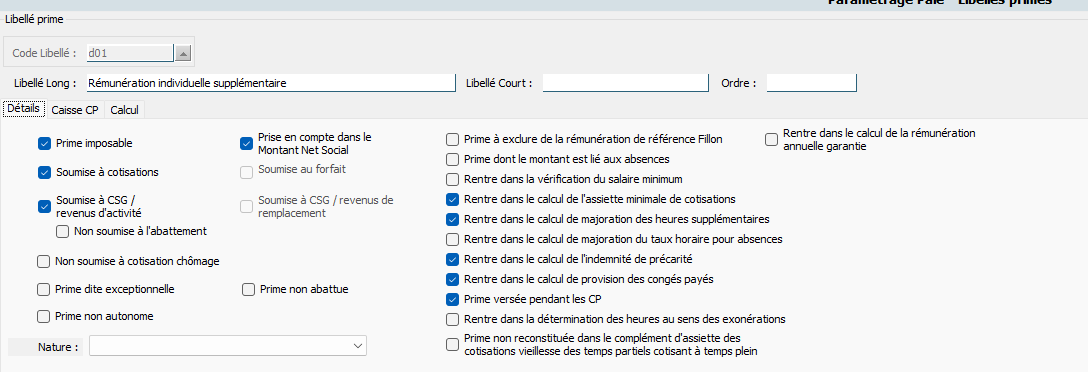The width and height of the screenshot is (1088, 372).
Task: Enable Non soumise à l'abattement
Action: [x=62, y=231]
